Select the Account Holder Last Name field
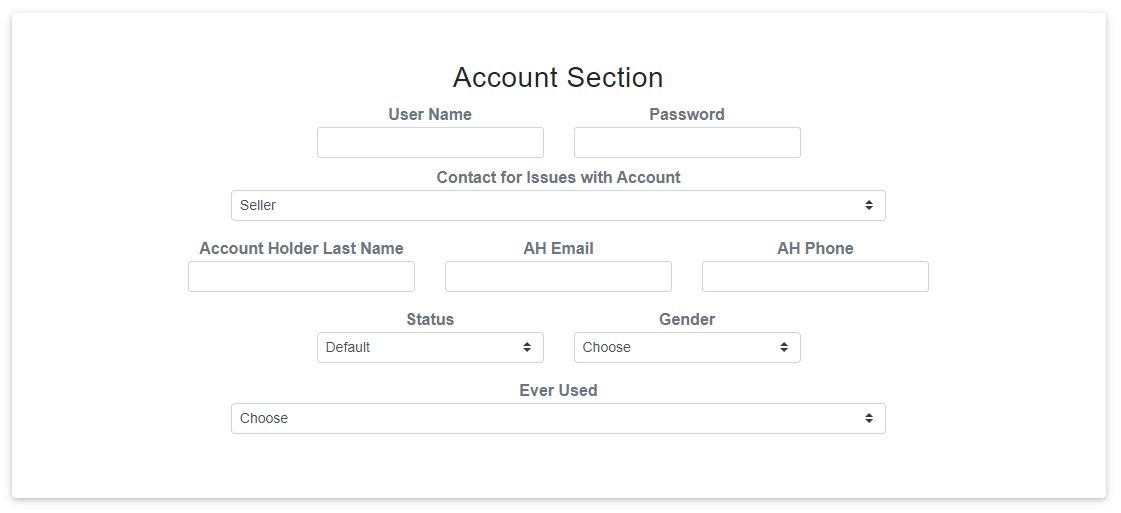 pyautogui.click(x=301, y=276)
